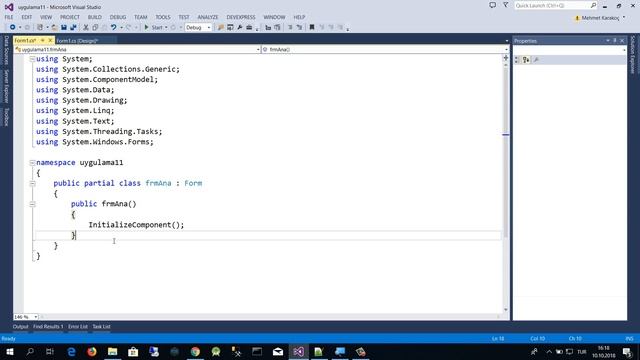Open the DEVEXPRESS menu
The height and width of the screenshot is (360, 640).
[241, 17]
